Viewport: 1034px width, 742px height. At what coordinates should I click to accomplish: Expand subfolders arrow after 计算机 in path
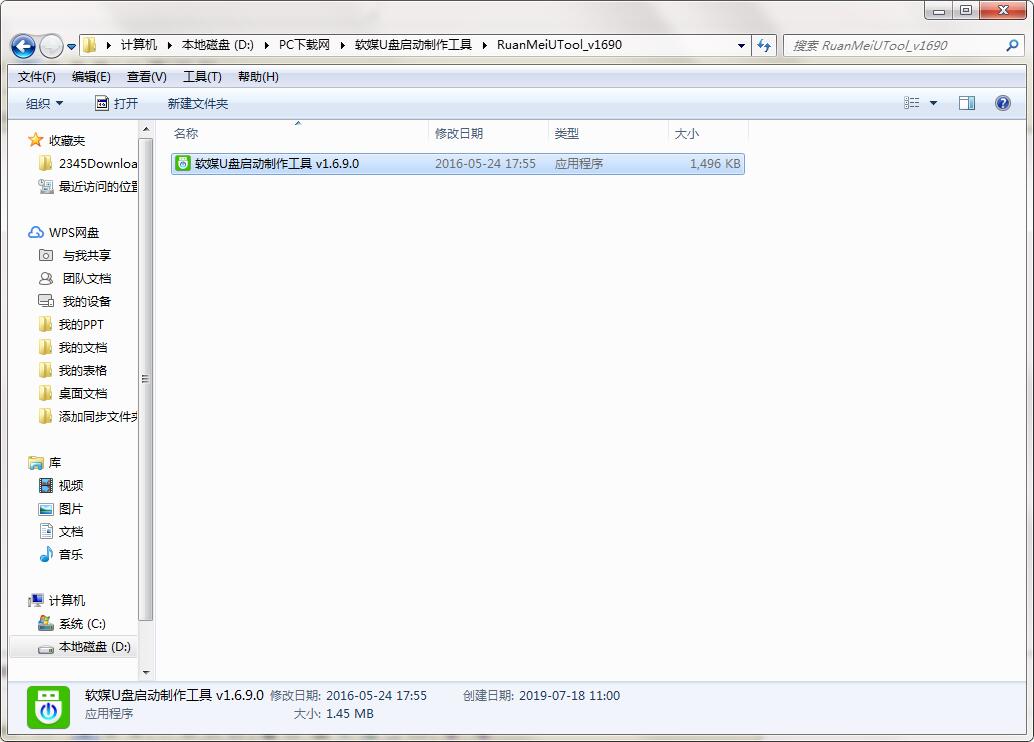pyautogui.click(x=169, y=45)
